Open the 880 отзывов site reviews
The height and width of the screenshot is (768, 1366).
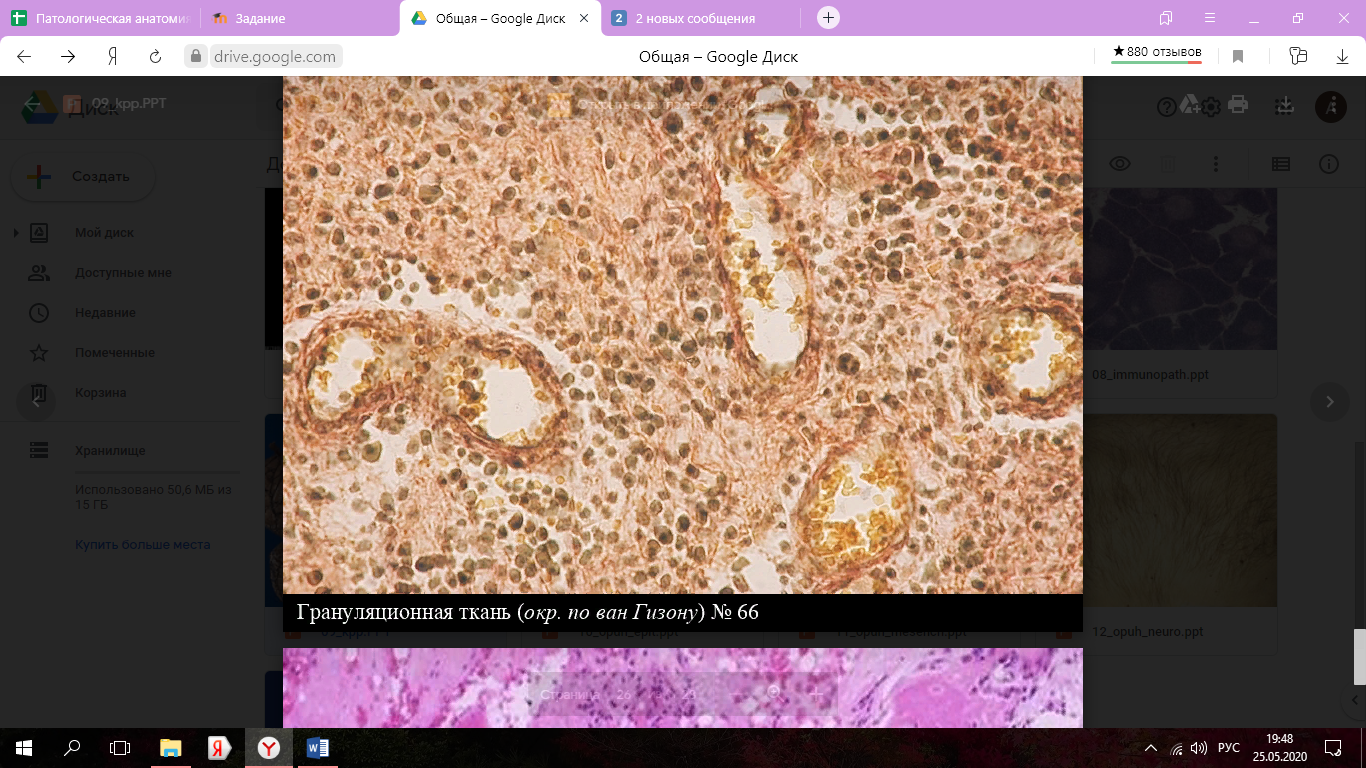point(1157,53)
